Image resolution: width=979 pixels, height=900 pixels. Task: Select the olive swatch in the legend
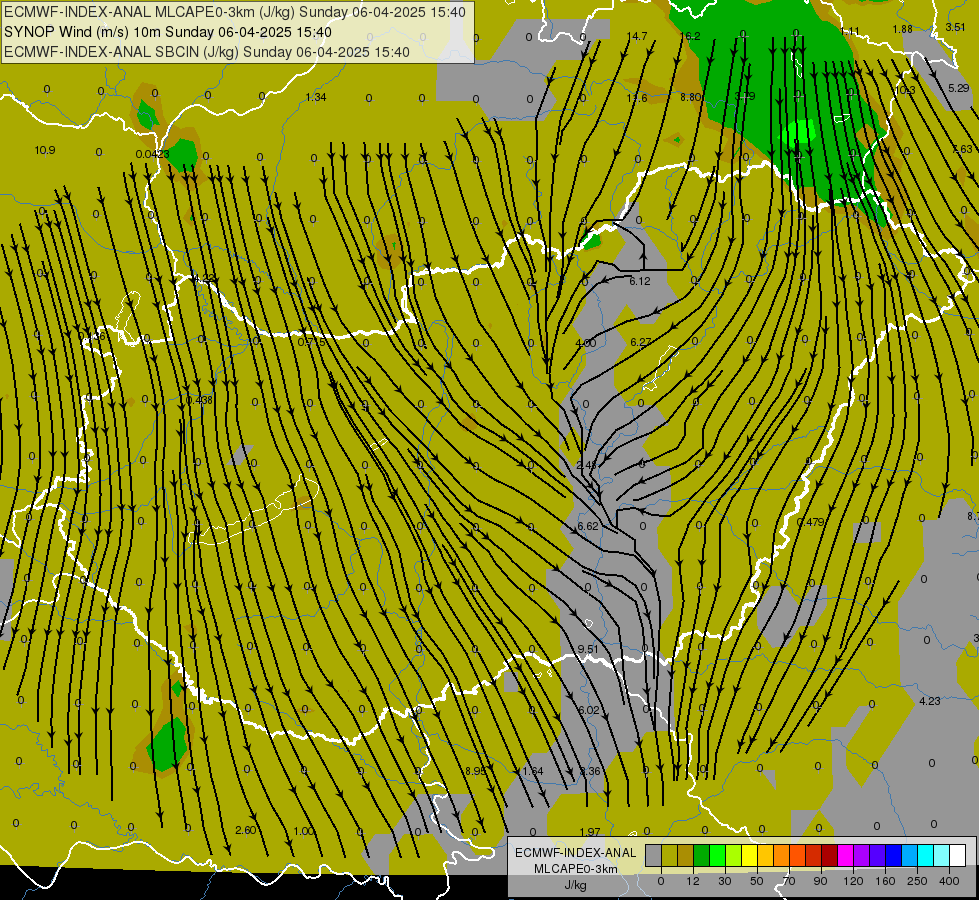669,855
